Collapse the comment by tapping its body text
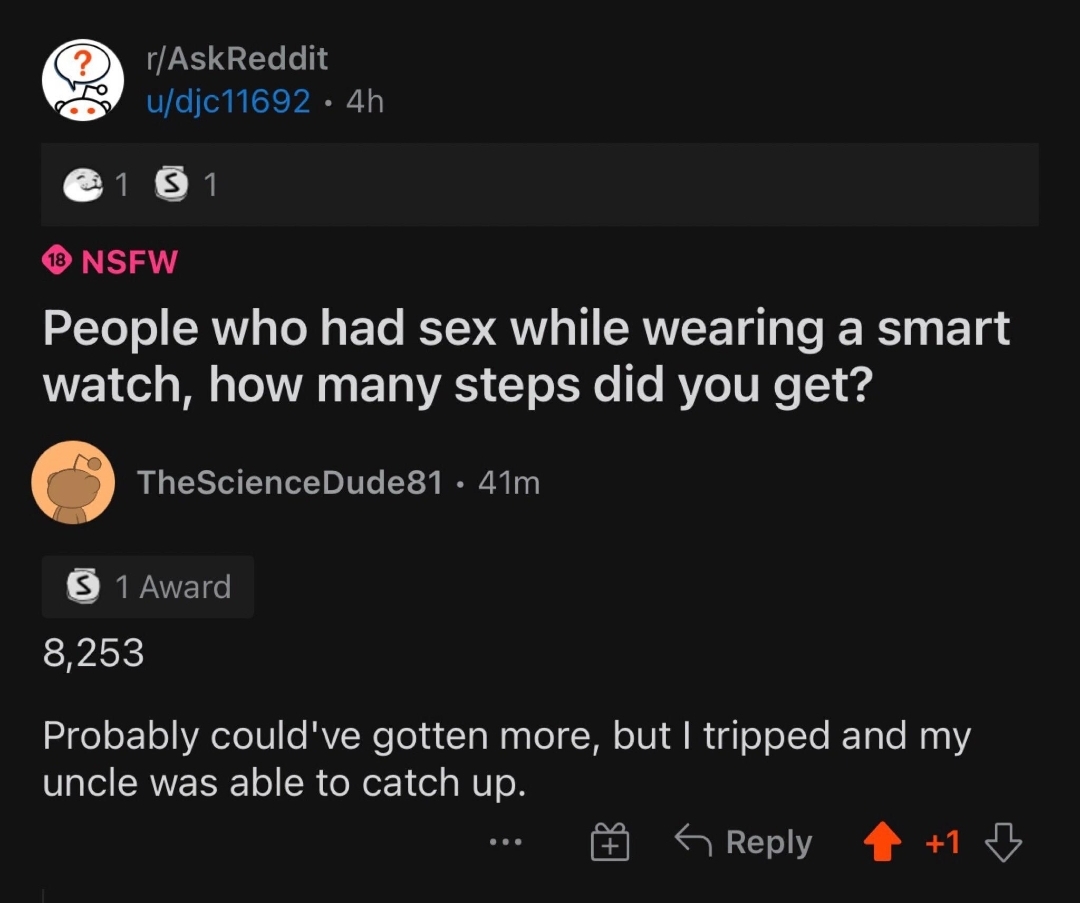The height and width of the screenshot is (903, 1080). pyautogui.click(x=505, y=758)
